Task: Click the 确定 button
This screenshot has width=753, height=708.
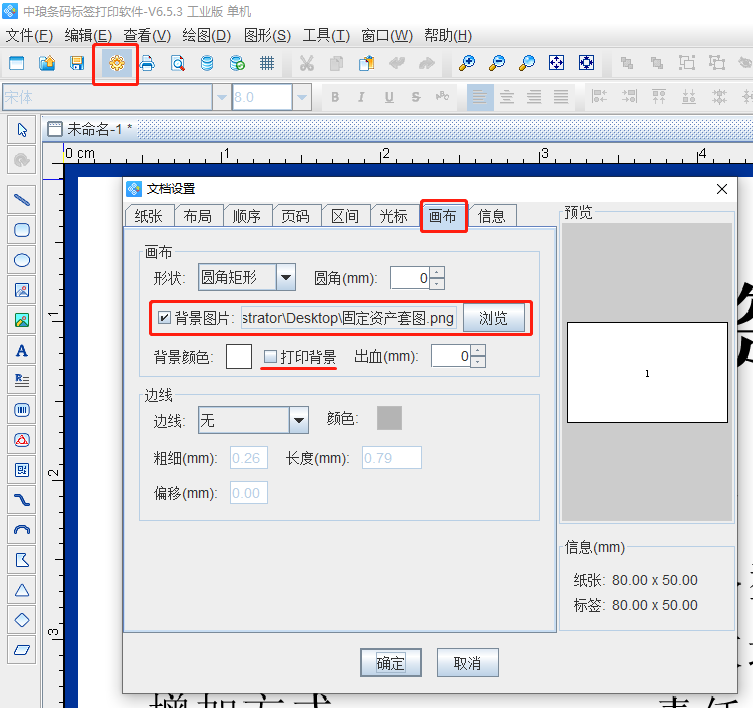Action: (x=390, y=663)
